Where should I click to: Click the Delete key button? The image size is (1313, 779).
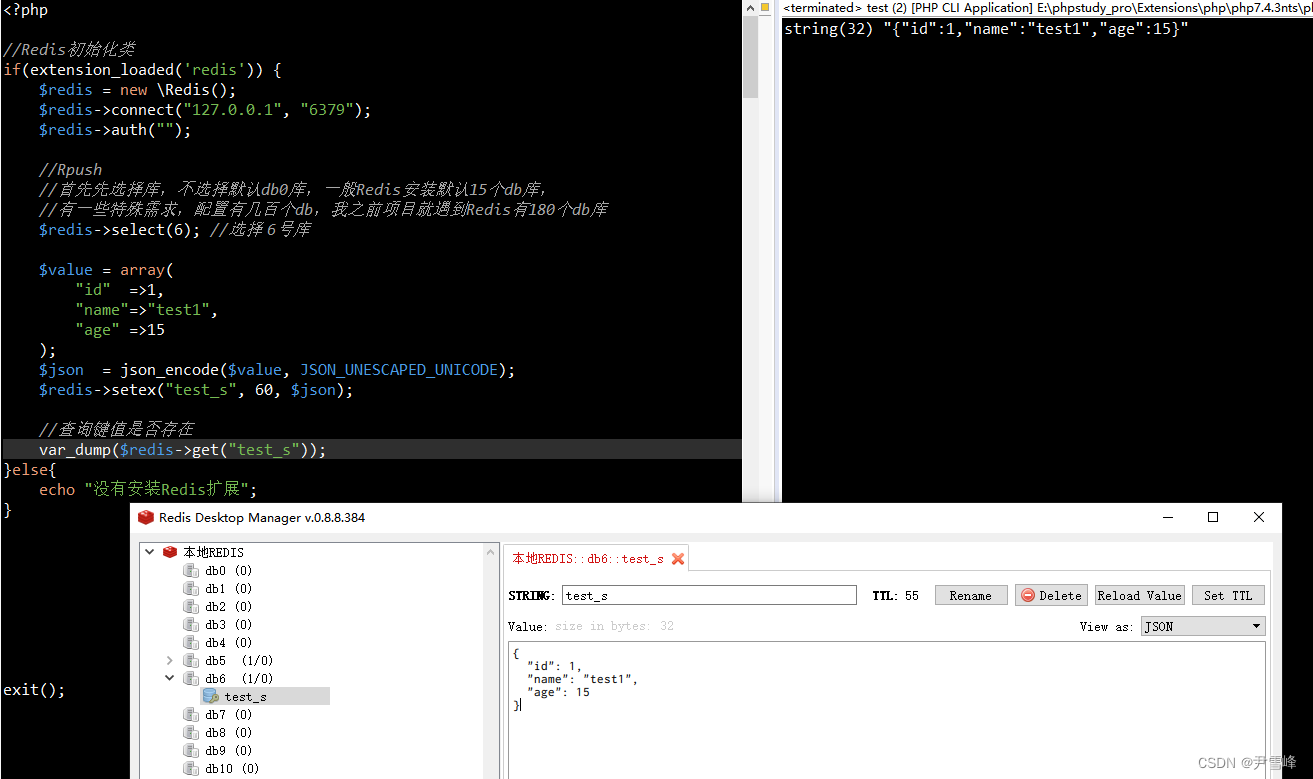(x=1051, y=595)
